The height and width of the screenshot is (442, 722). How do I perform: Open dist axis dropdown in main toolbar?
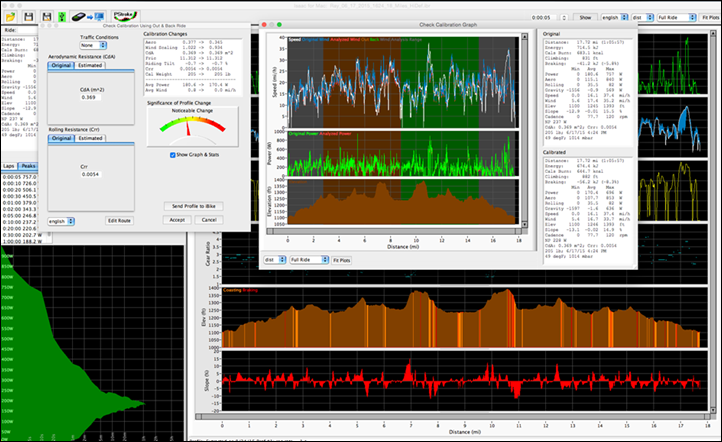643,17
